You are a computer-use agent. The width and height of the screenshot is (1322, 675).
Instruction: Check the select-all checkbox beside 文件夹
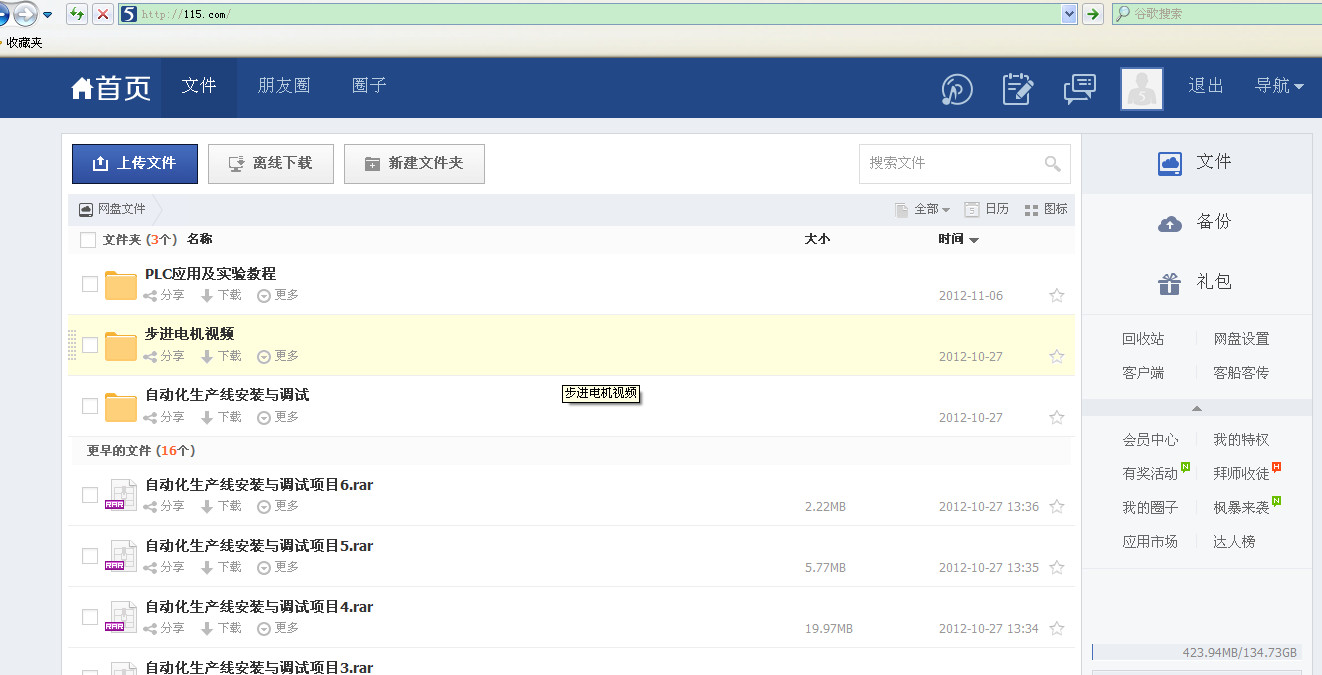point(88,240)
